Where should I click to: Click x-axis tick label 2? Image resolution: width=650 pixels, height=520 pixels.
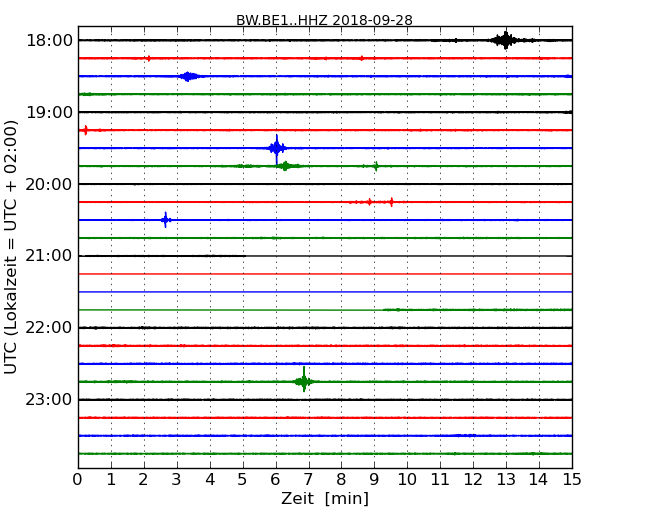144,480
